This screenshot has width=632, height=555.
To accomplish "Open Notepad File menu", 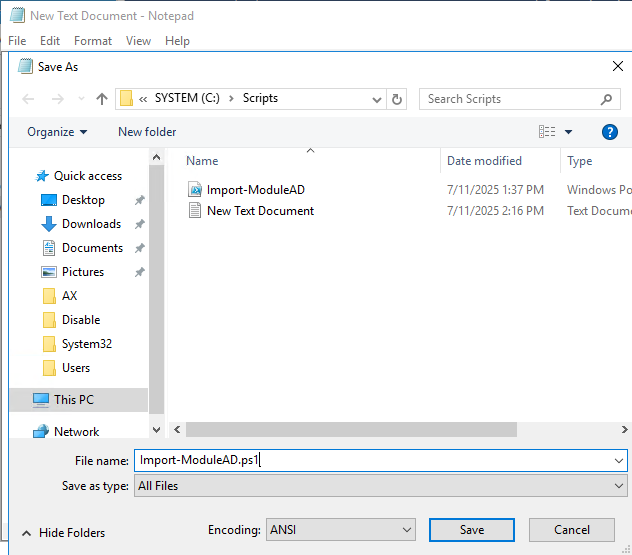I will tap(17, 41).
